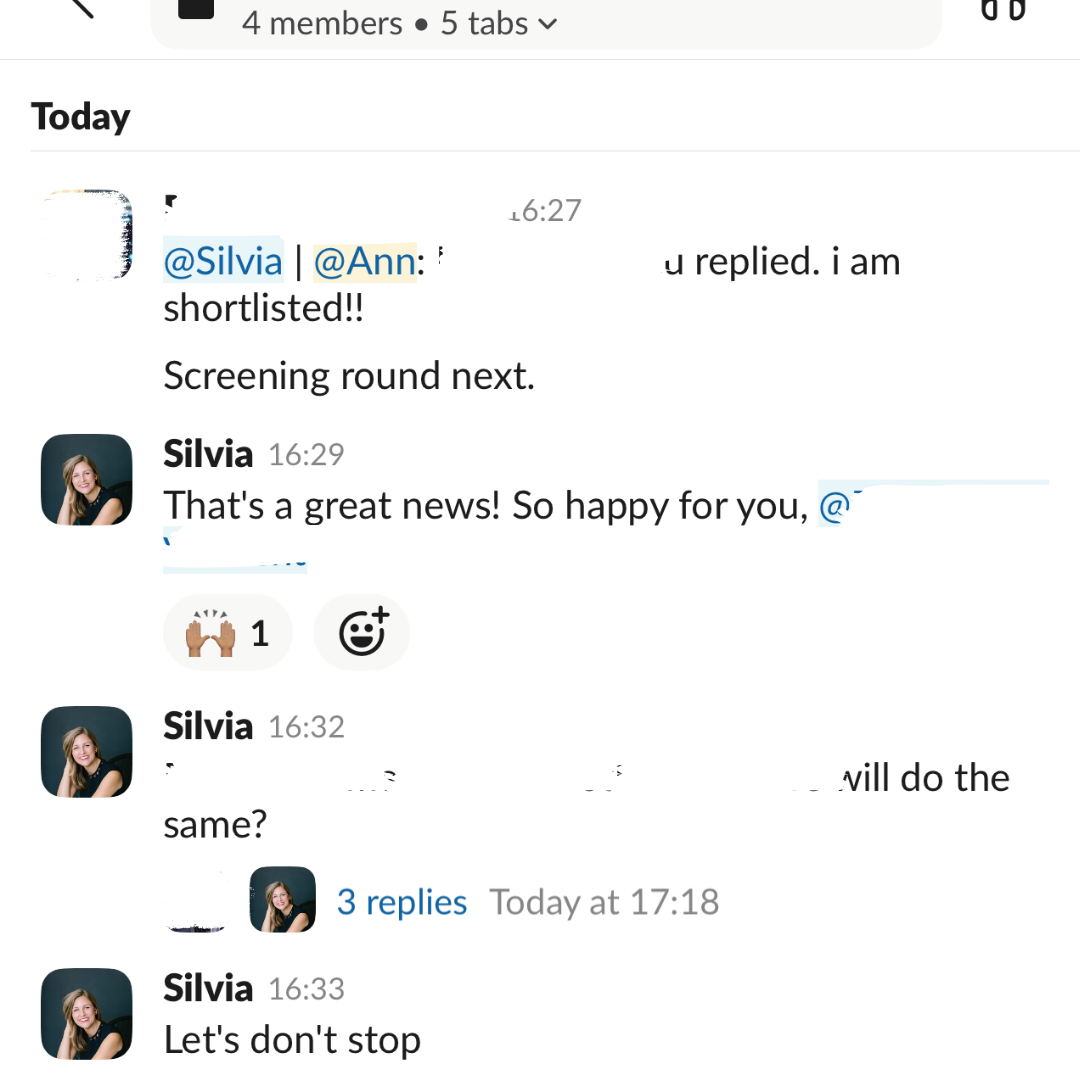1080x1080 pixels.
Task: Tap the highlighted @Ann mention
Action: coord(364,262)
